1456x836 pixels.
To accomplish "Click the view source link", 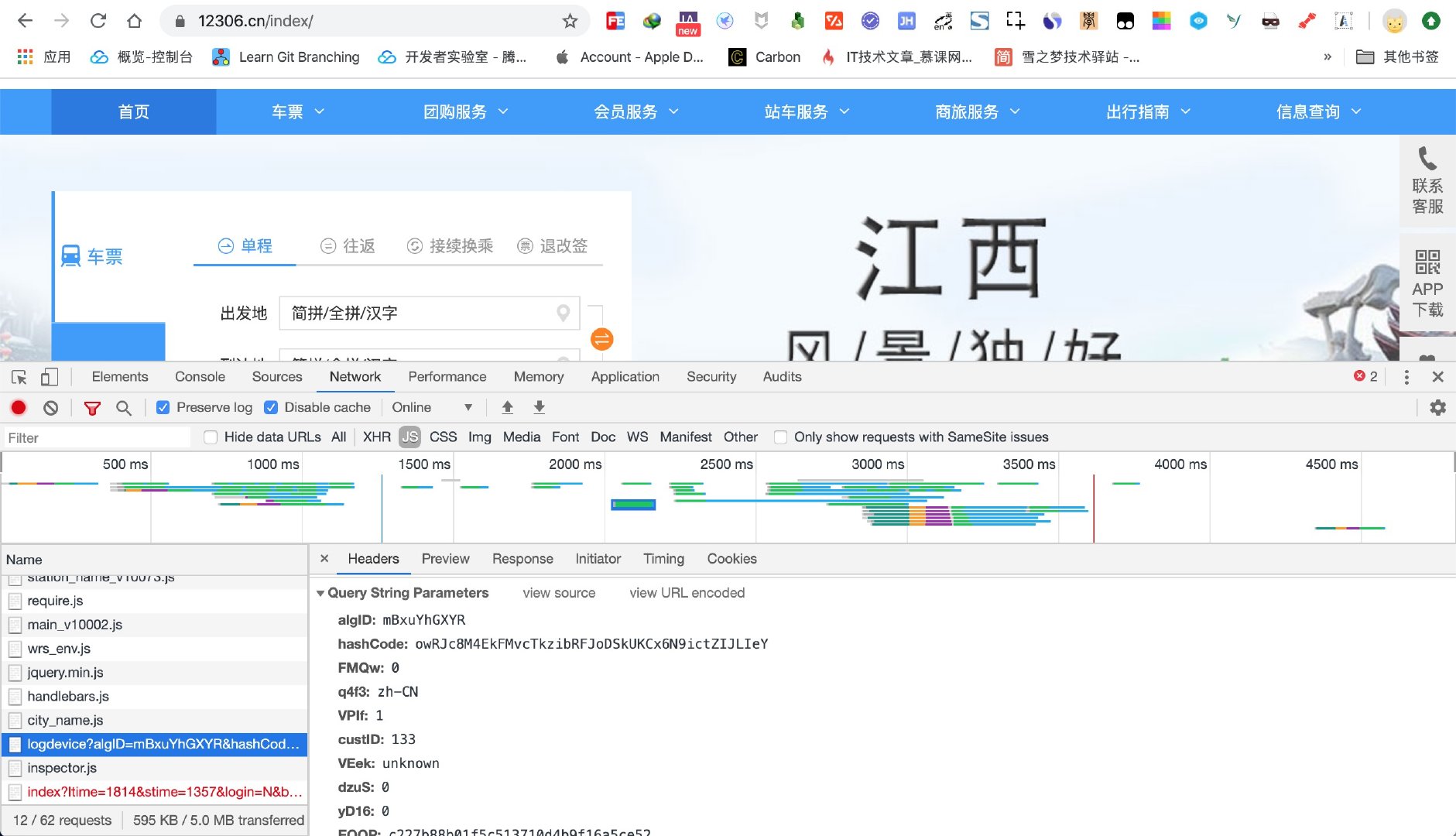I will click(x=559, y=592).
